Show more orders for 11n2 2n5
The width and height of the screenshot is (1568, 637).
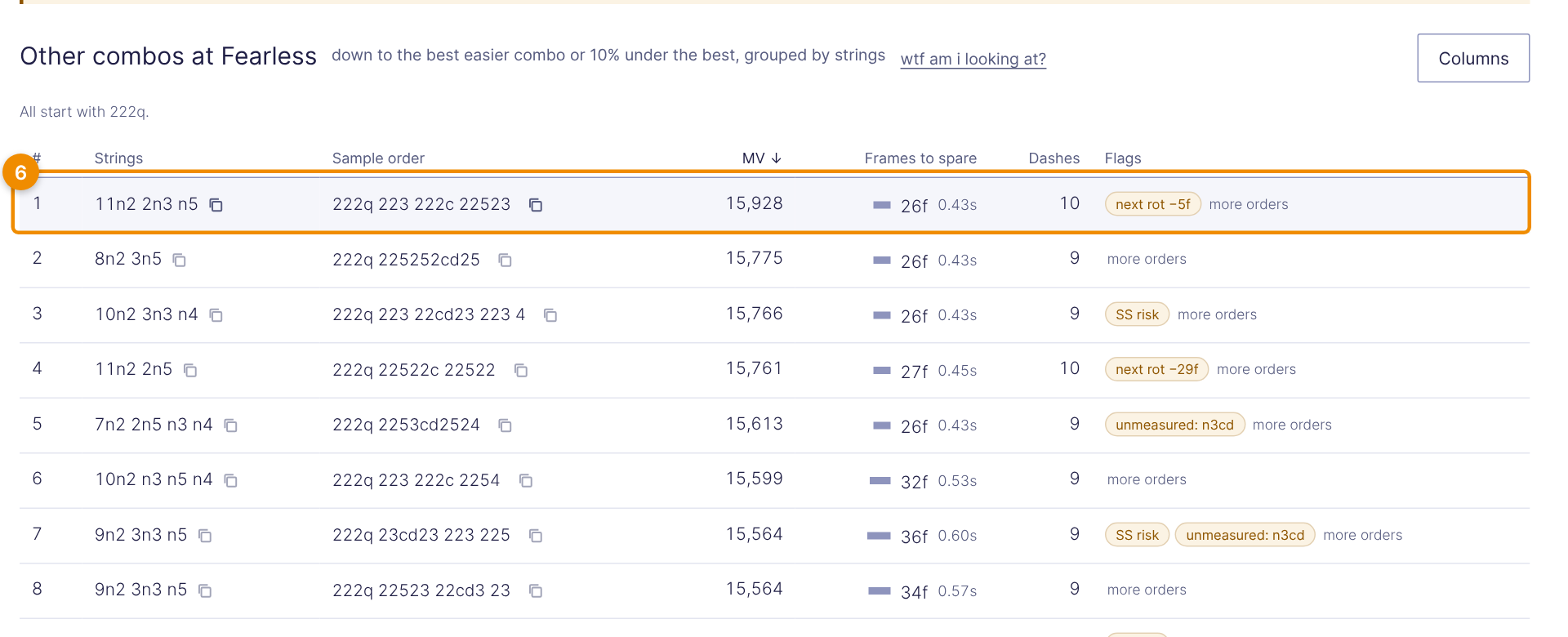click(x=1256, y=369)
